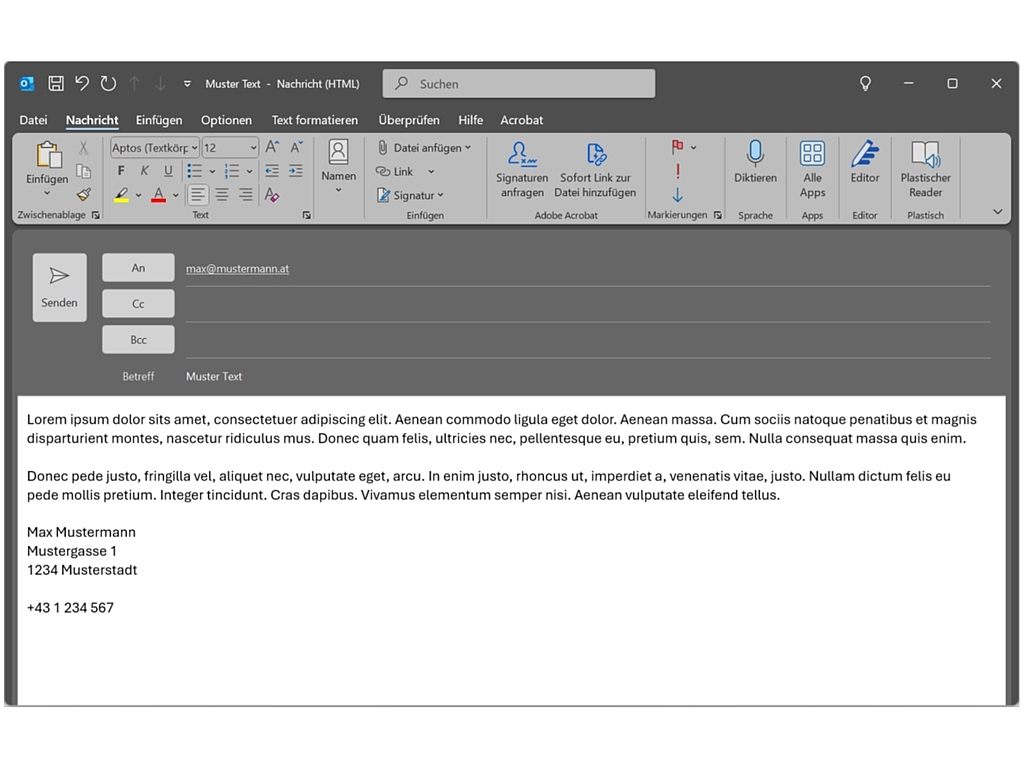
Task: Open the Editor proofing tool
Action: click(864, 162)
